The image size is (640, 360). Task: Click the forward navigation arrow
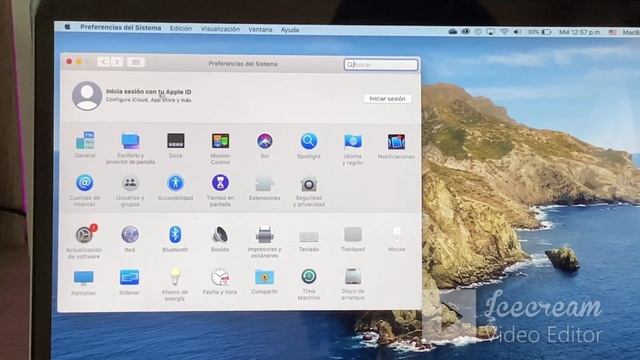tap(117, 62)
